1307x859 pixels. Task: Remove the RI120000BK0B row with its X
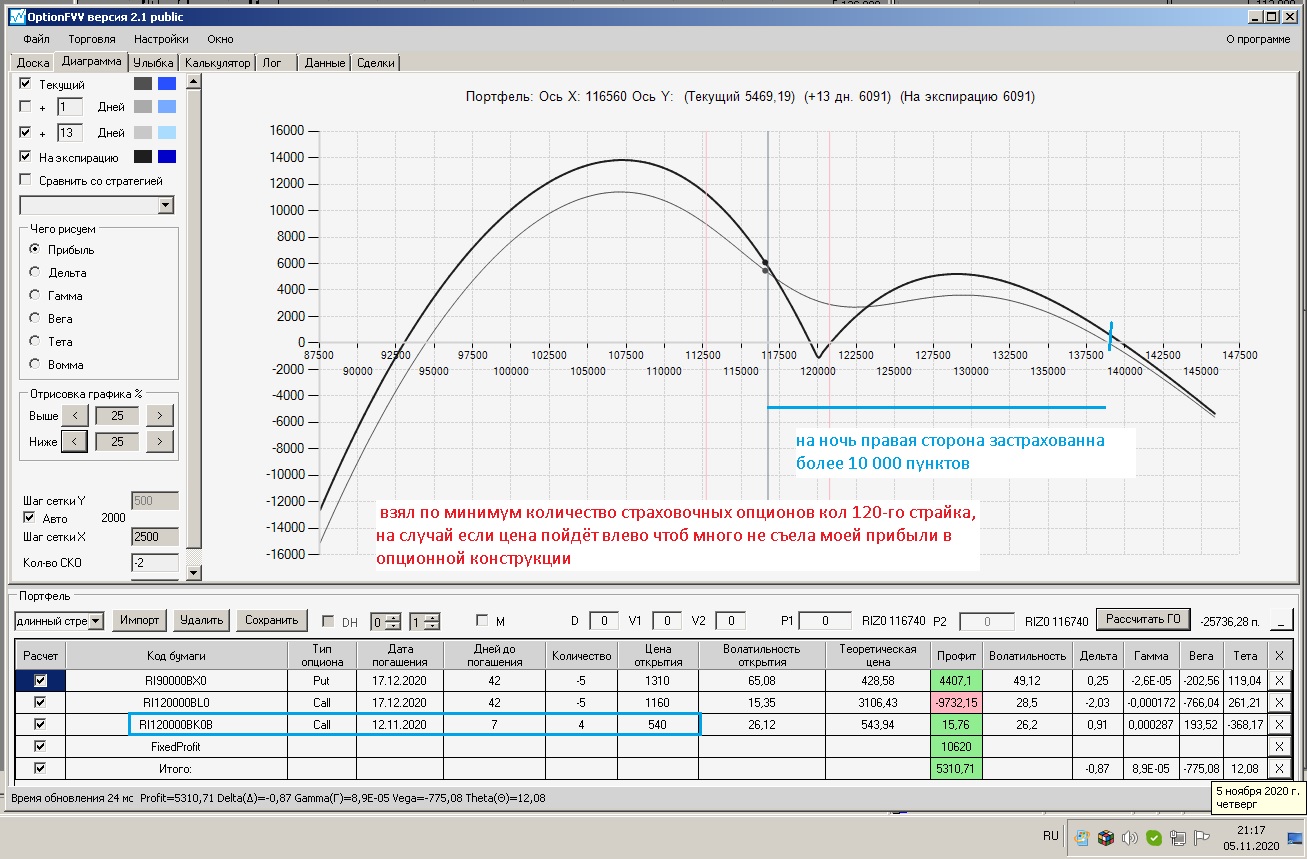pyautogui.click(x=1278, y=724)
